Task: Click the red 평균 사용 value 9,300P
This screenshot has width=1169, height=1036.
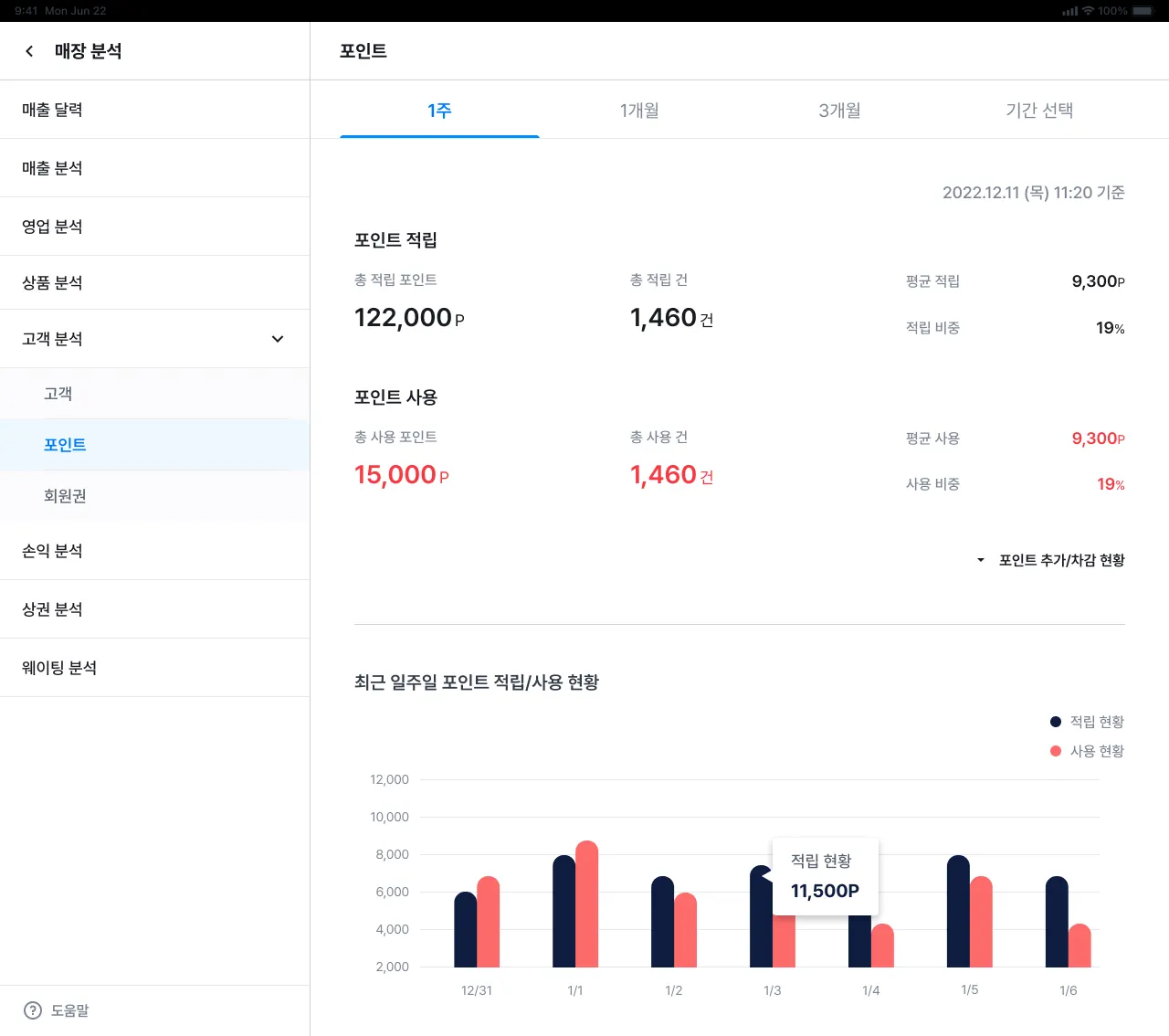Action: point(1099,439)
